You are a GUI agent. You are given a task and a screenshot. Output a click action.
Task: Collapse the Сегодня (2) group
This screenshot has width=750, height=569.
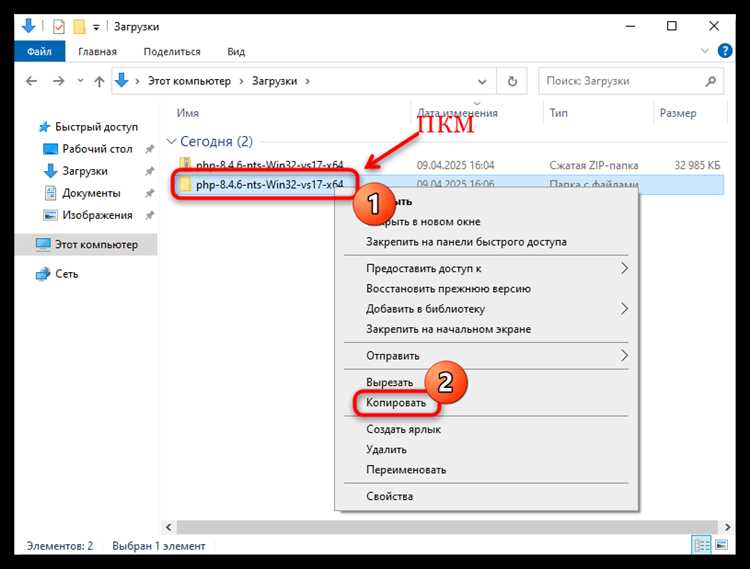(171, 142)
